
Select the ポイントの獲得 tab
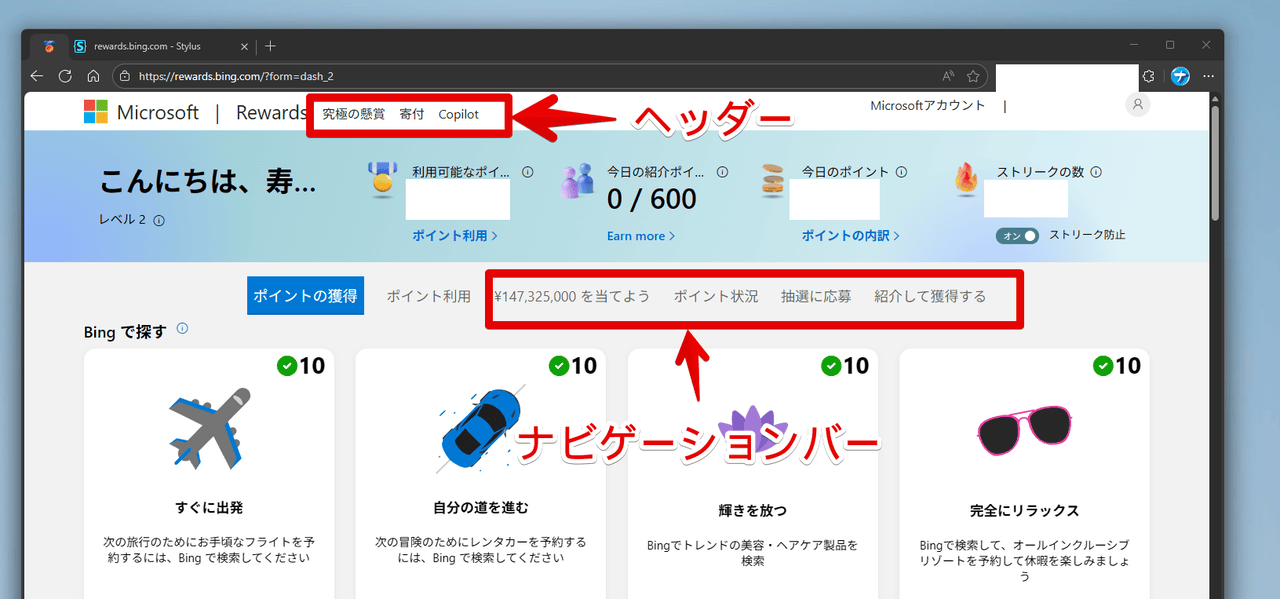tap(305, 296)
